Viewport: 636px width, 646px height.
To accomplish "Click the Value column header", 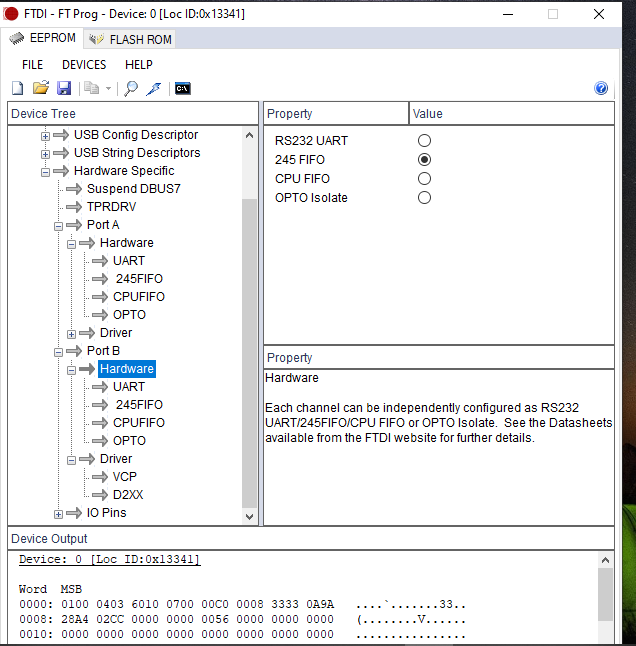I will (x=511, y=114).
